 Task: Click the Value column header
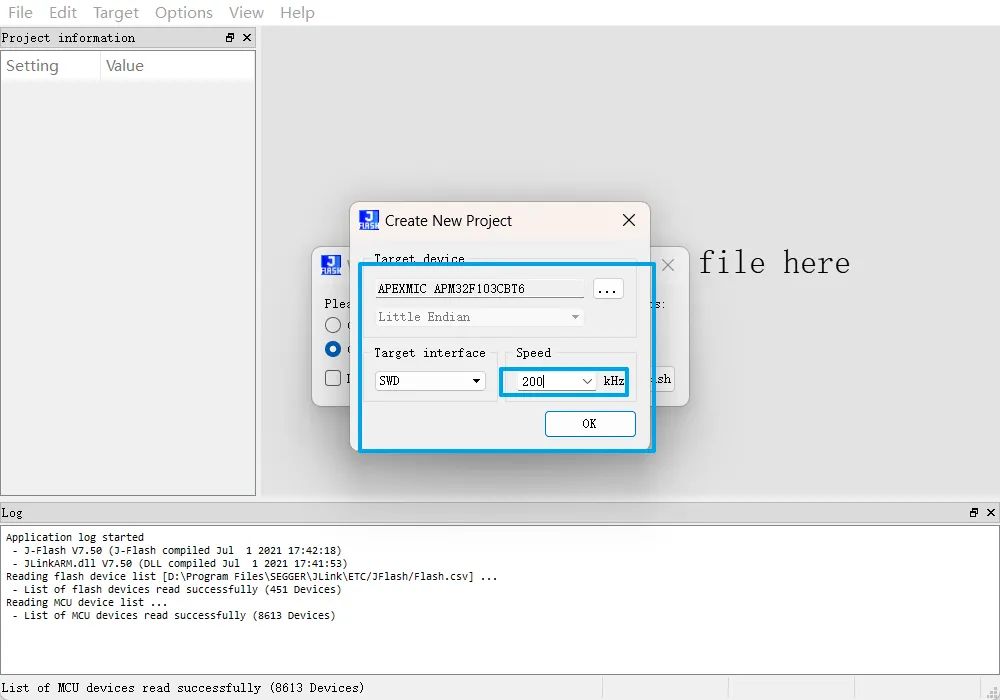point(125,66)
